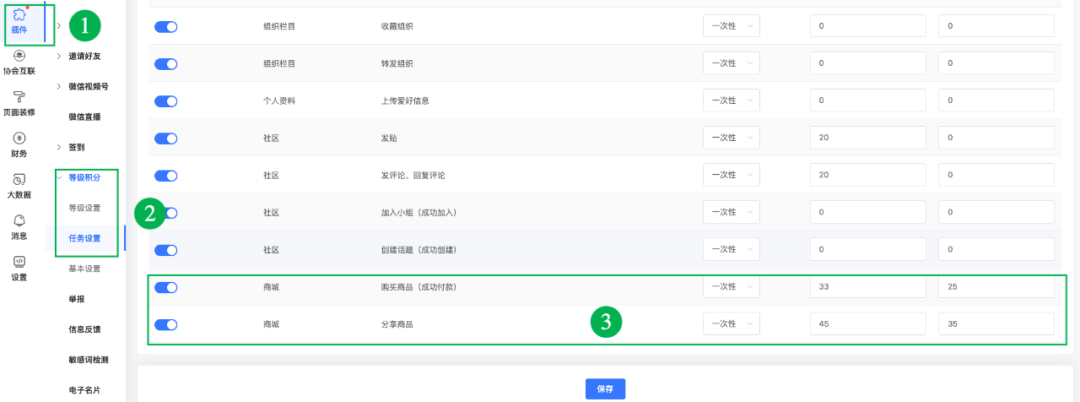
Task: Open the 页面装修 paint roller icon
Action: (19, 98)
